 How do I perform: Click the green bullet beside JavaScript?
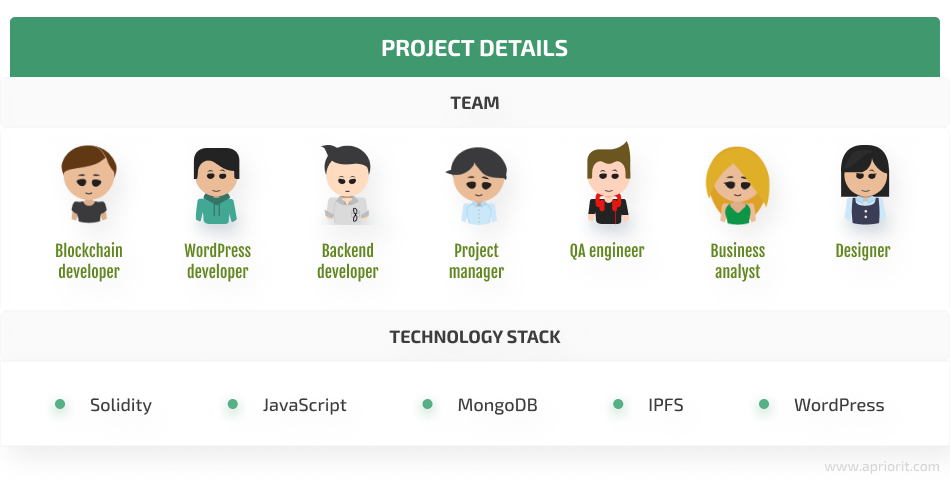[x=233, y=404]
